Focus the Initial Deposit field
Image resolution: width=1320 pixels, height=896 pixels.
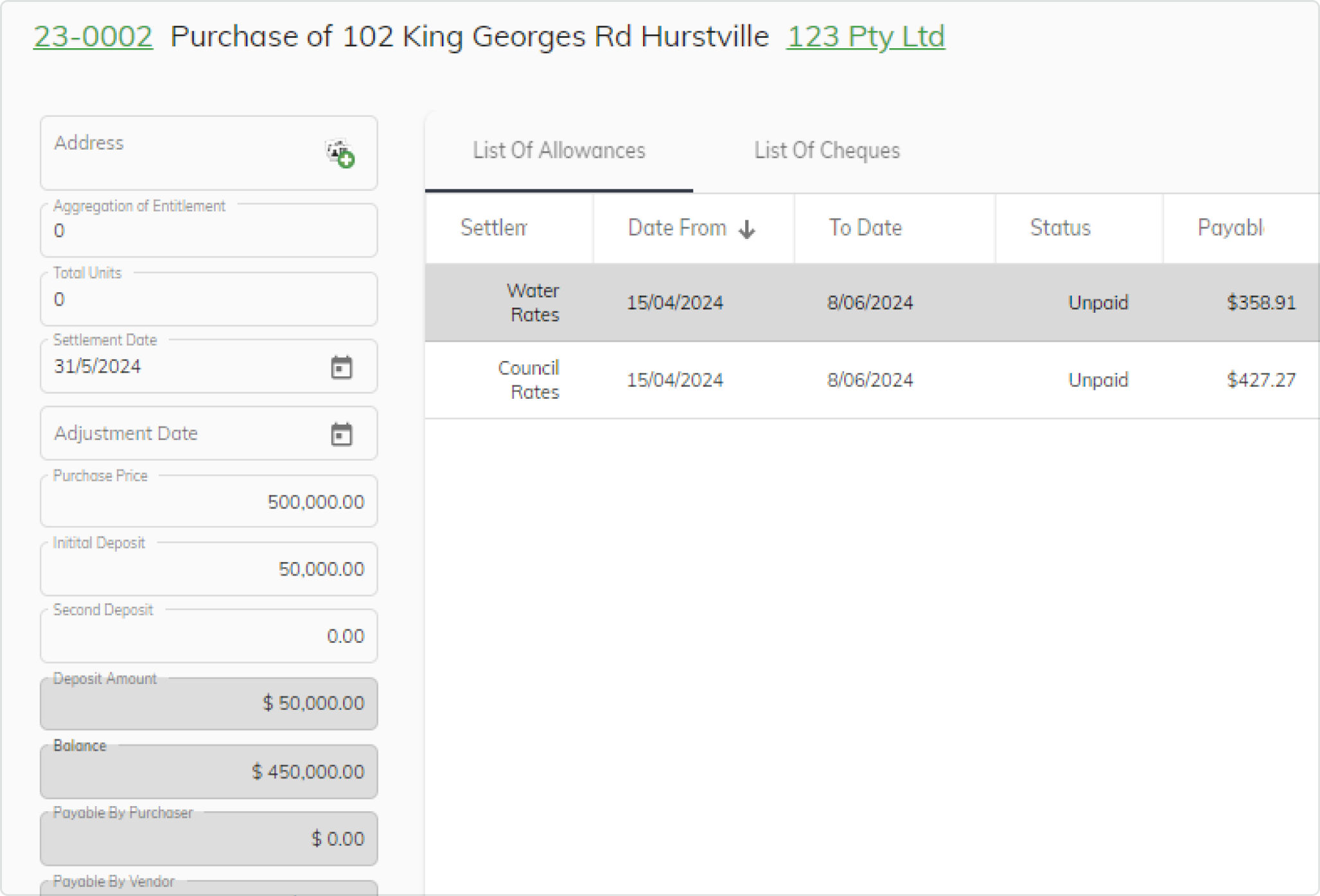(208, 569)
